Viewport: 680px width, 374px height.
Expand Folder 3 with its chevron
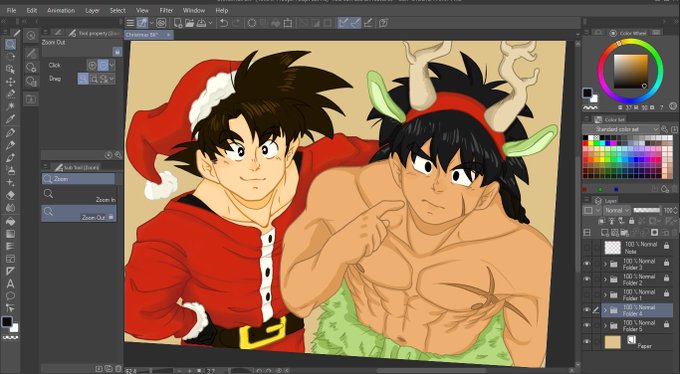coord(605,264)
